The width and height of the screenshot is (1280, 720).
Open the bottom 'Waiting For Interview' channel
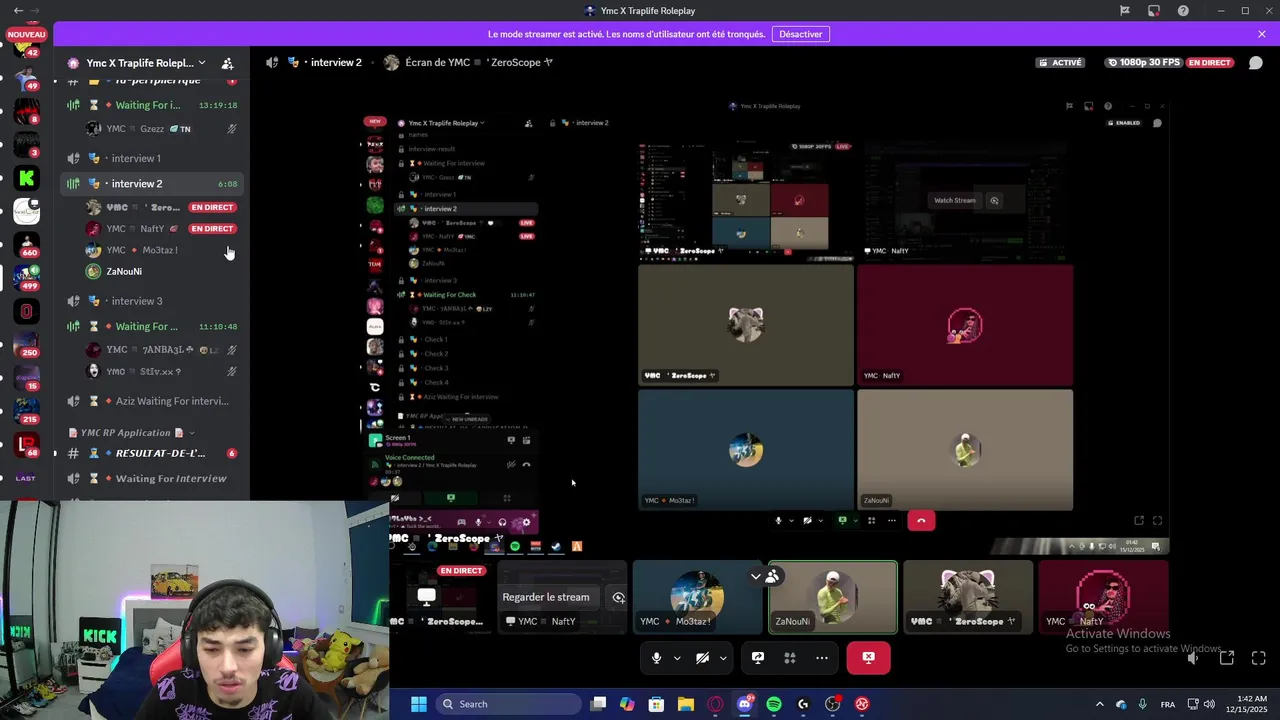(150, 478)
